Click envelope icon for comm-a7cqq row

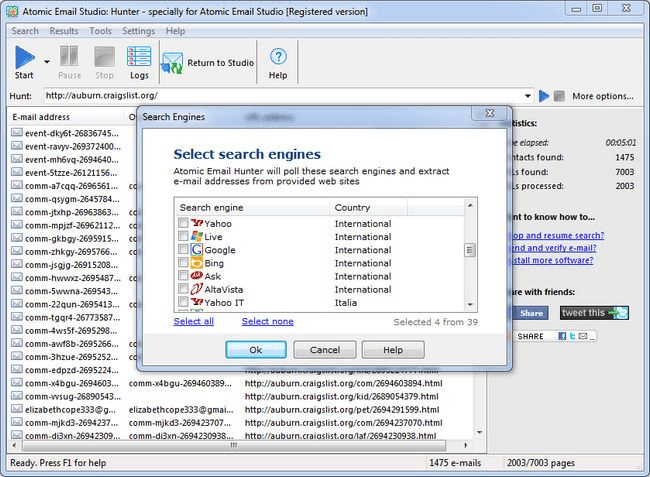click(17, 185)
